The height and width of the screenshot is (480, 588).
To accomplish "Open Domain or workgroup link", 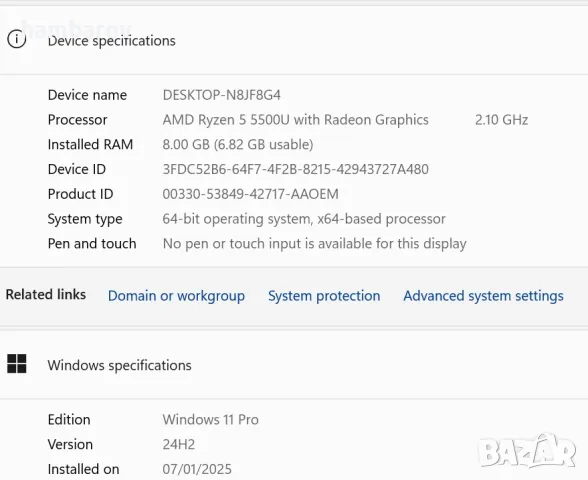I will click(176, 296).
